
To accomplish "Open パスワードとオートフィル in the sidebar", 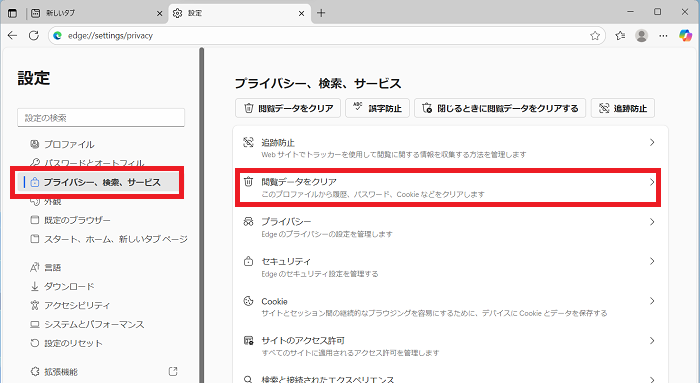I will click(x=87, y=163).
